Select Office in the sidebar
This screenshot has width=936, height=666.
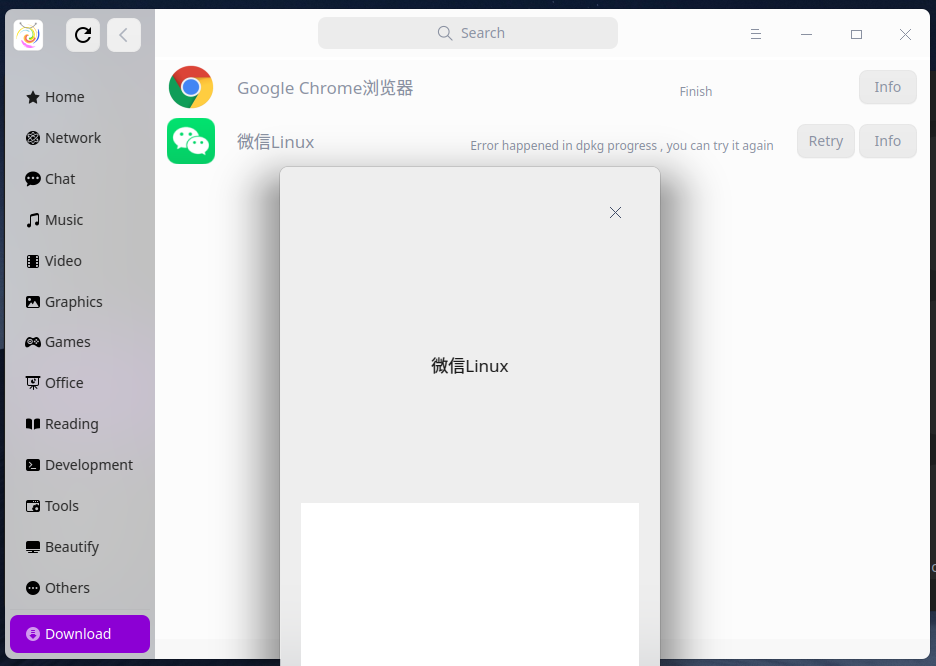tap(80, 383)
